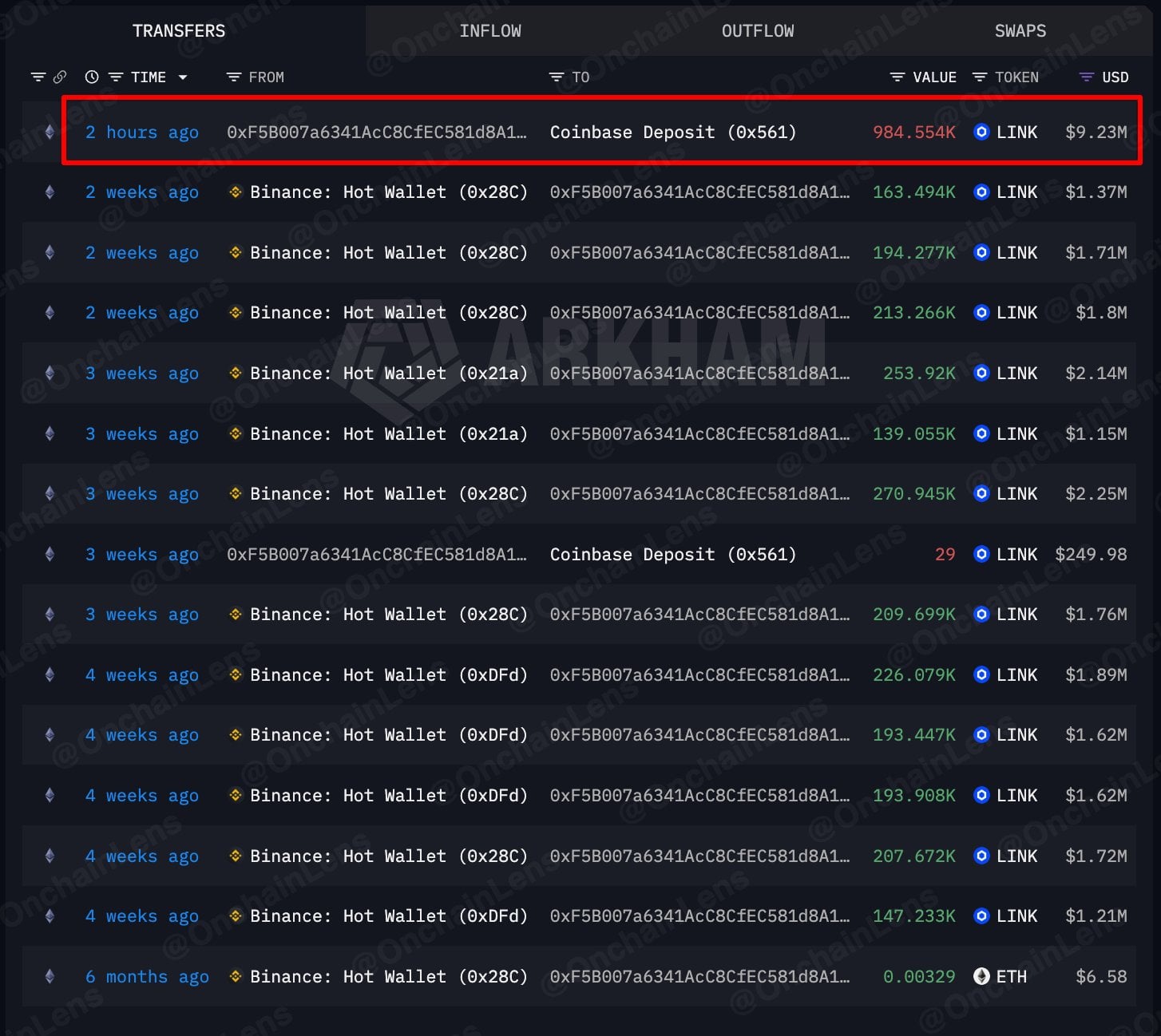Open Binance Hot Wallet (0x21a) in $1.15M row
Viewport: 1161px width, 1036px height.
tap(389, 434)
